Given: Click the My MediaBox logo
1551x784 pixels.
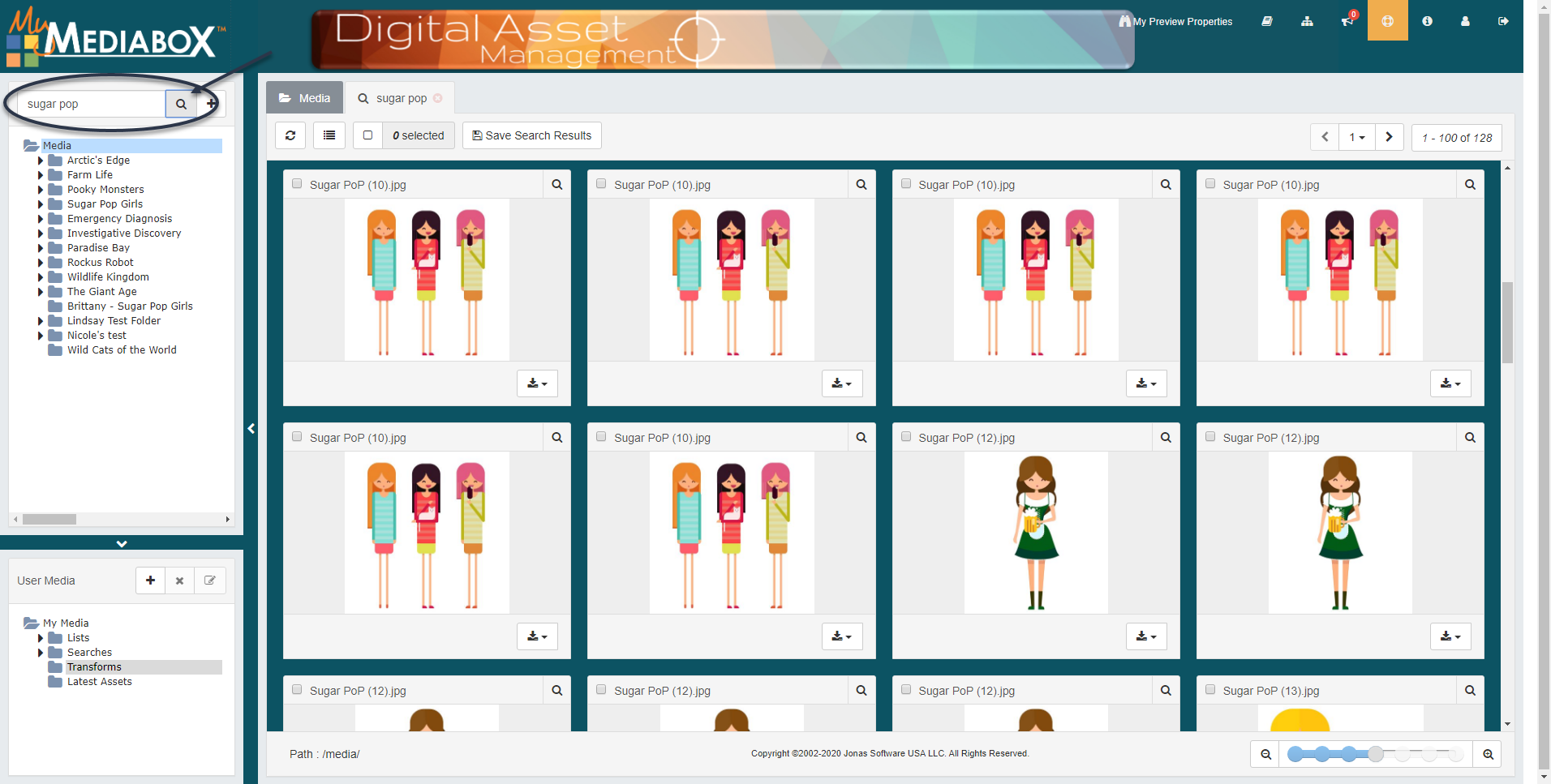Looking at the screenshot, I should (115, 36).
